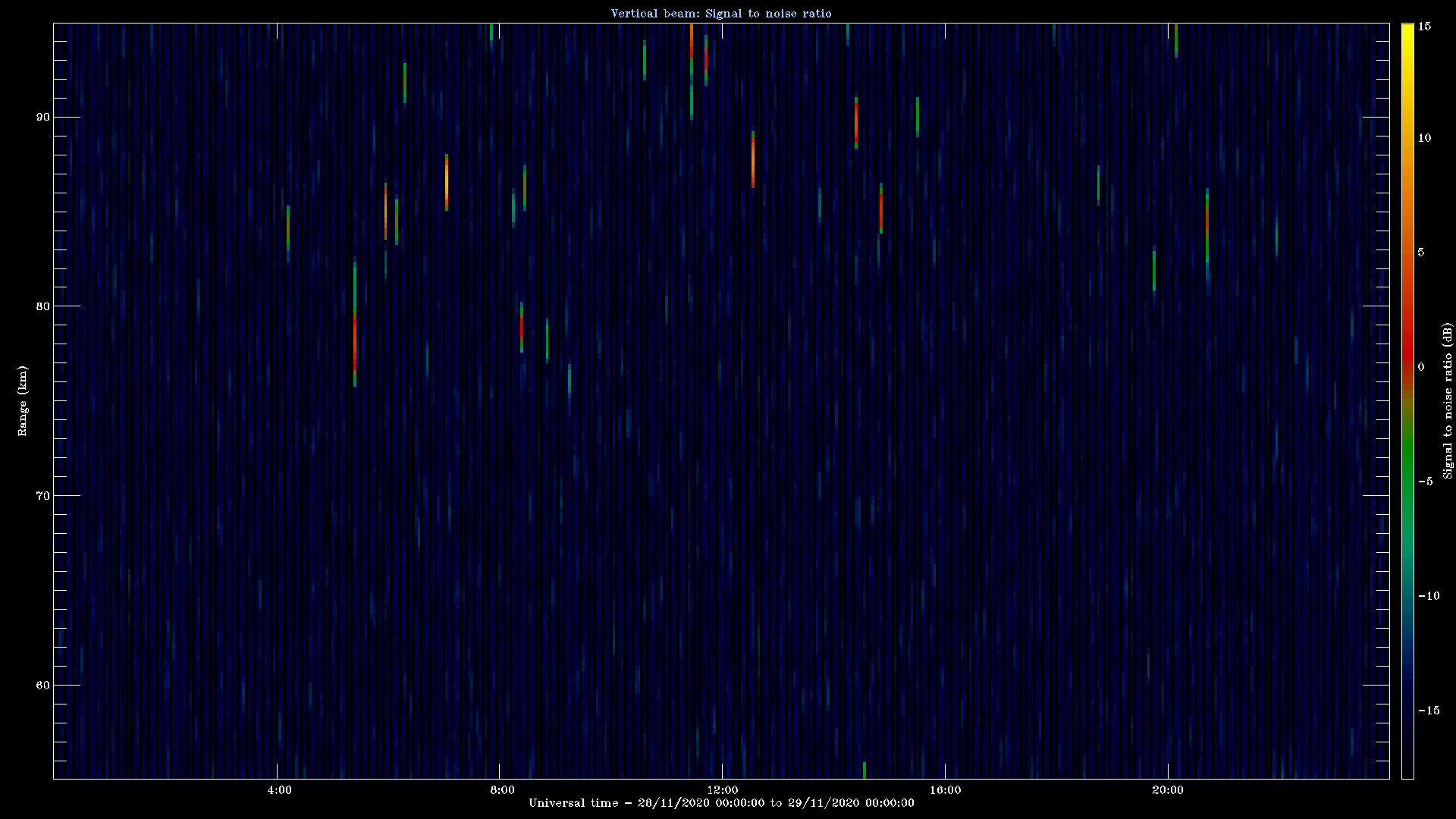Click the -10 dB colorbar tick label

[x=1429, y=596]
